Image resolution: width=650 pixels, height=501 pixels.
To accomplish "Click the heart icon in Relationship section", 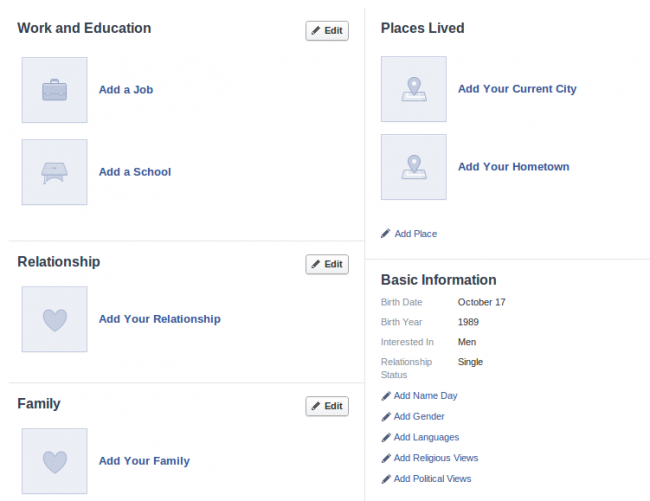I will point(54,319).
